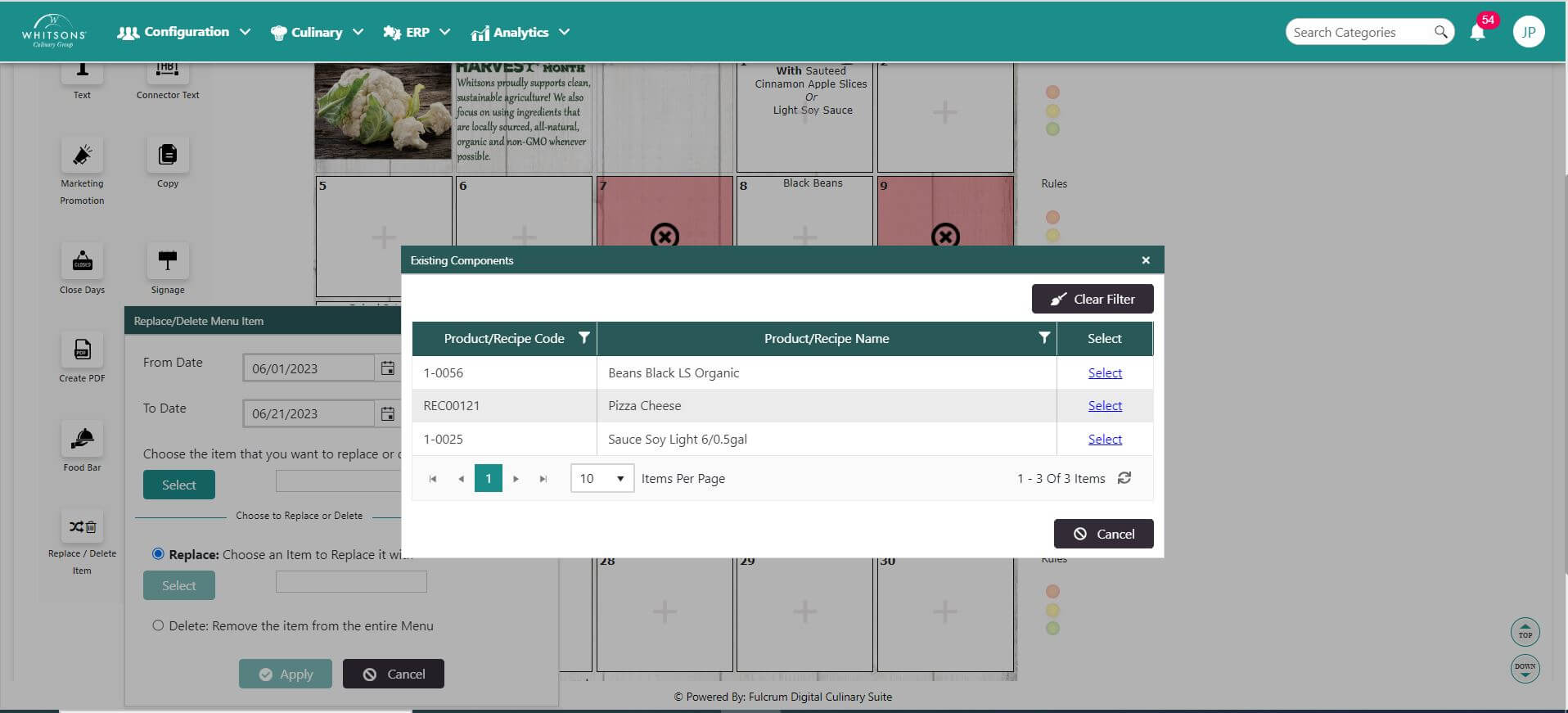Choose the Delete radio option
Viewport: 1568px width, 713px height.
tap(158, 625)
